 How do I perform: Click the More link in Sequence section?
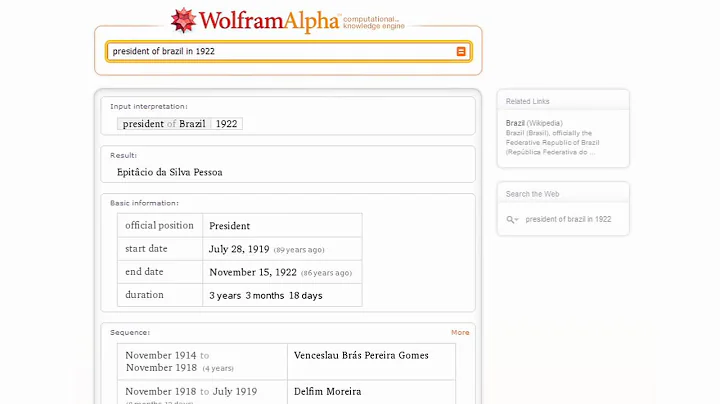click(x=460, y=332)
